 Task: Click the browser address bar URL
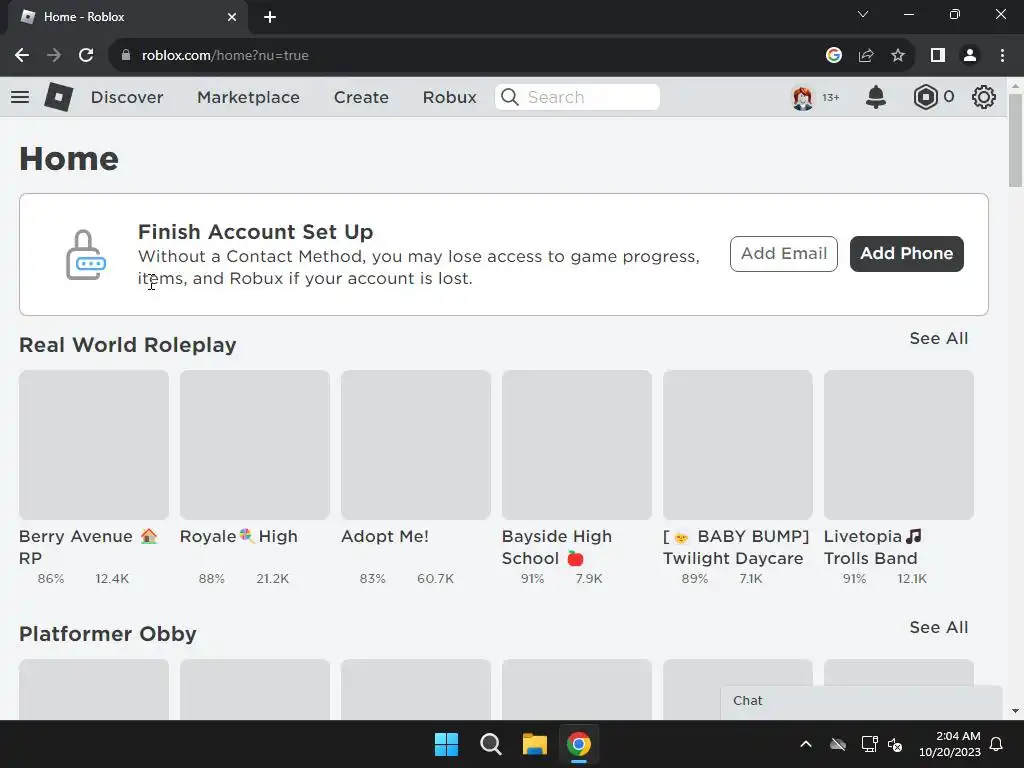pyautogui.click(x=225, y=56)
